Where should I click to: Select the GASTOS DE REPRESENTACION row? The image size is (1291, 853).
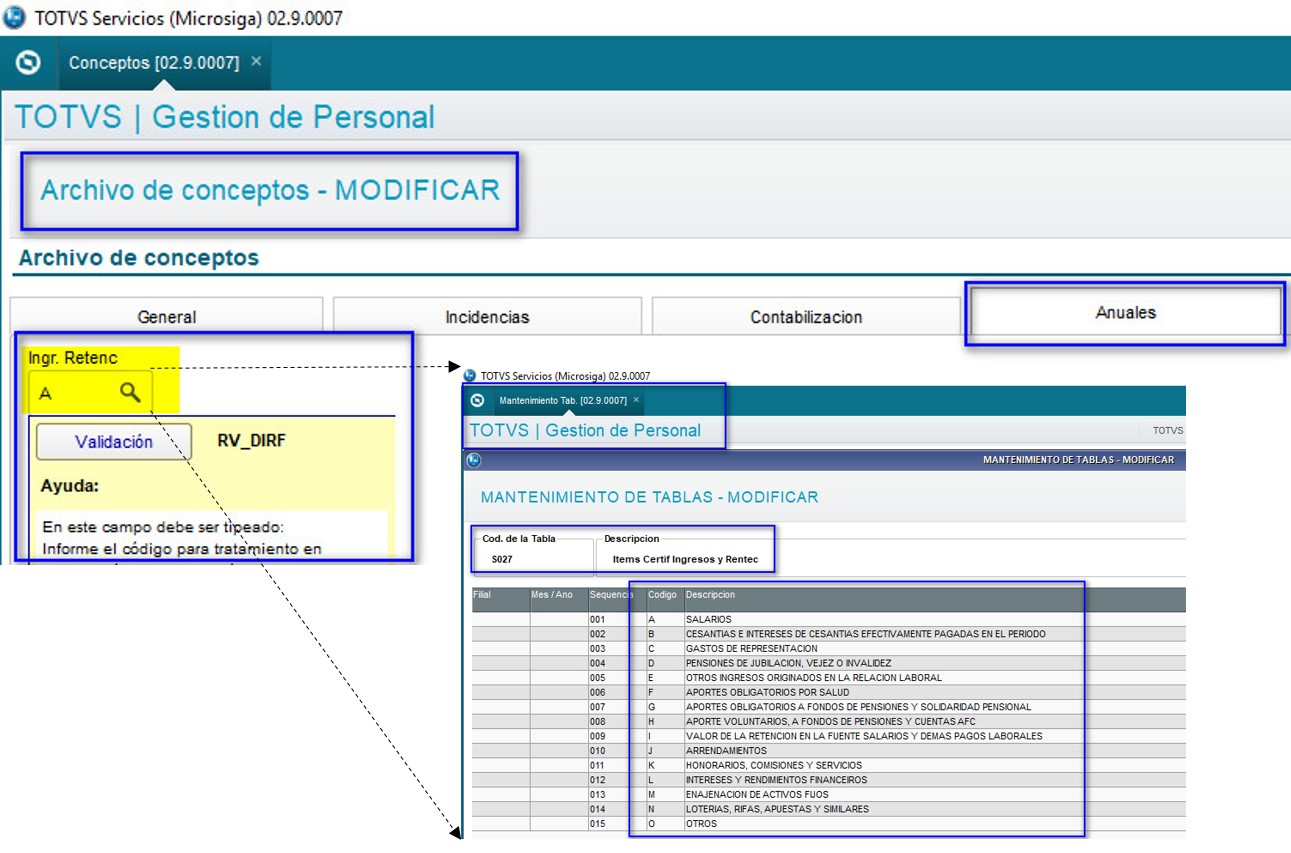[x=829, y=649]
